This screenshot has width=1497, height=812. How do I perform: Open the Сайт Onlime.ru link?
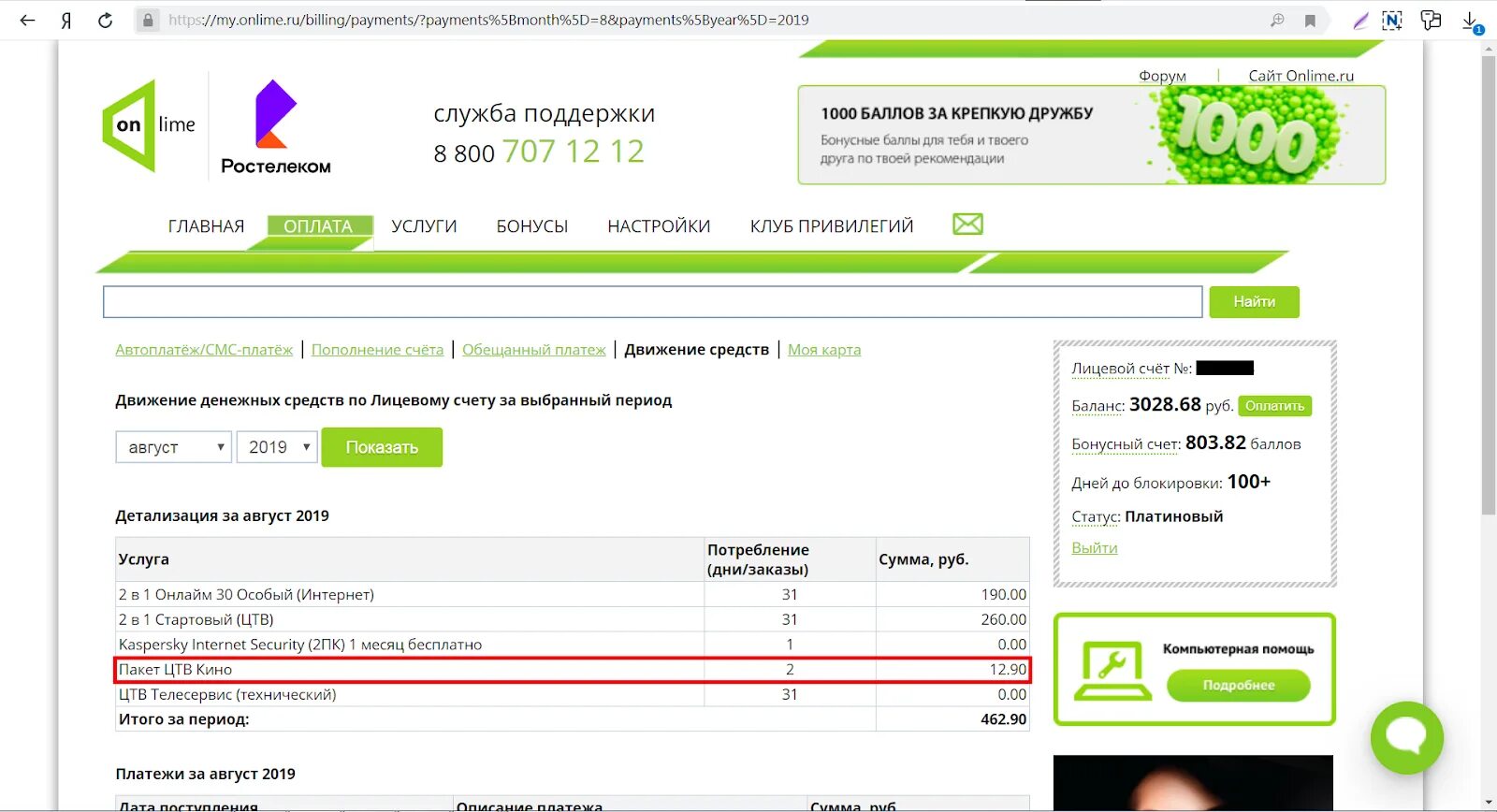[x=1301, y=76]
